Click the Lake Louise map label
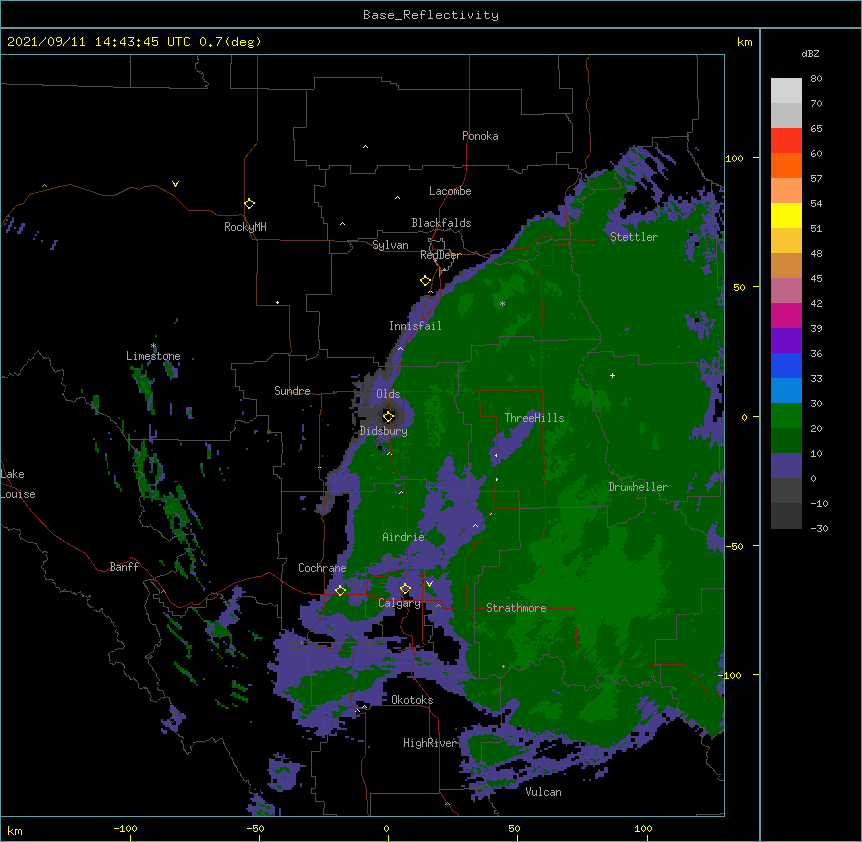 18,484
